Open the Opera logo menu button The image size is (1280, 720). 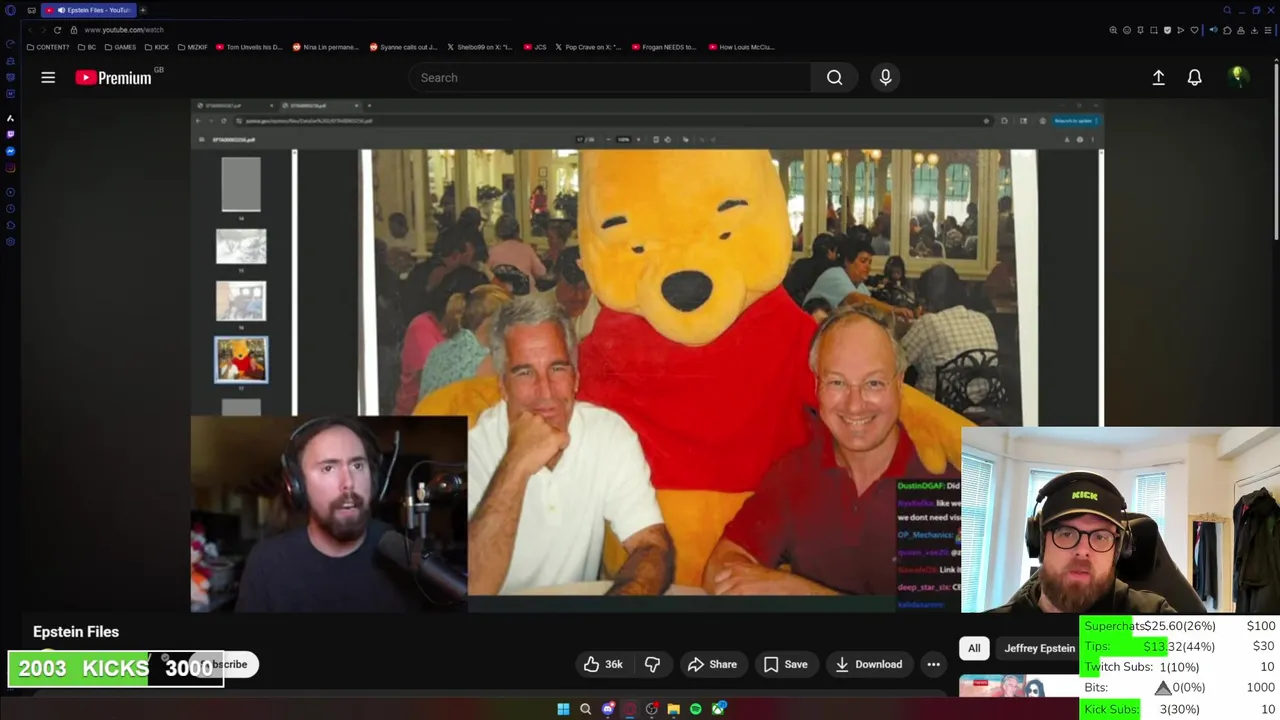coord(10,10)
